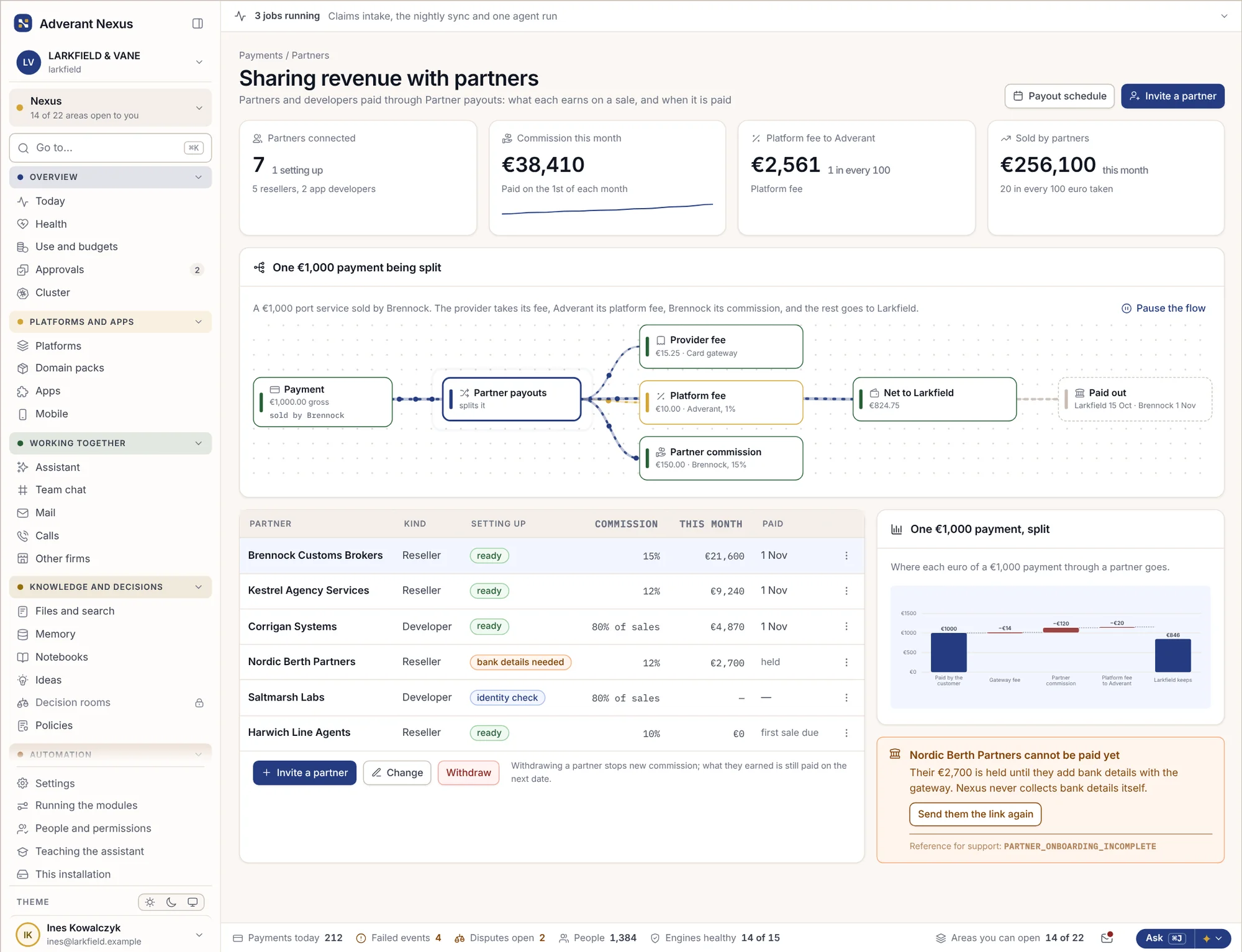The image size is (1242, 952).
Task: Click the Ask assistant button
Action: pyautogui.click(x=1165, y=938)
